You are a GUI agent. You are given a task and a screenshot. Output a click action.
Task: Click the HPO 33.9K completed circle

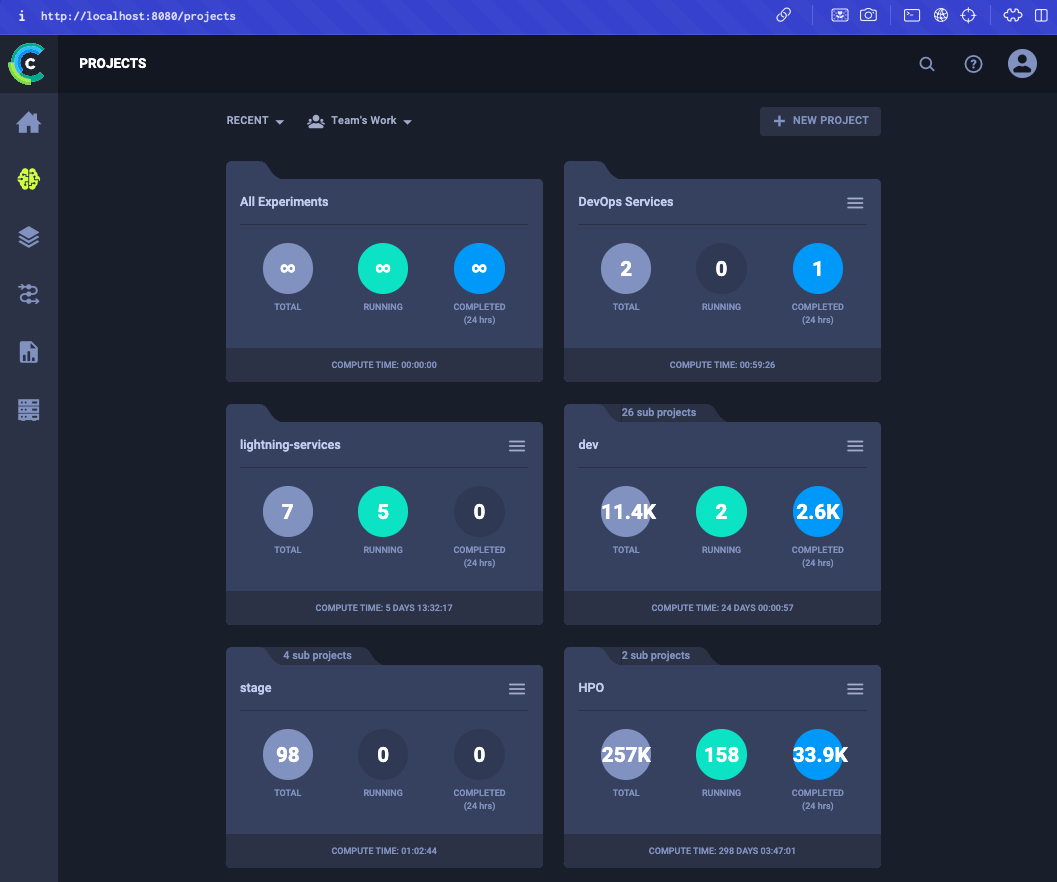click(x=818, y=754)
